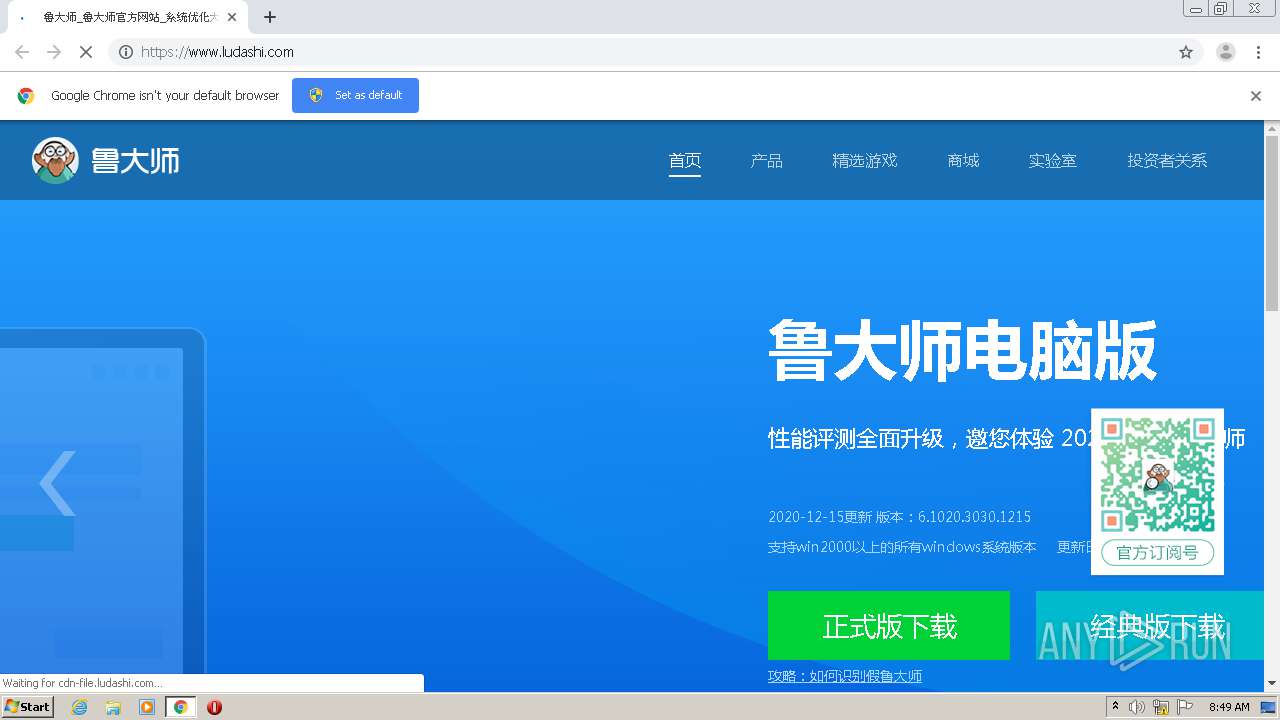
Task: Open the file explorer taskbar icon
Action: [113, 707]
